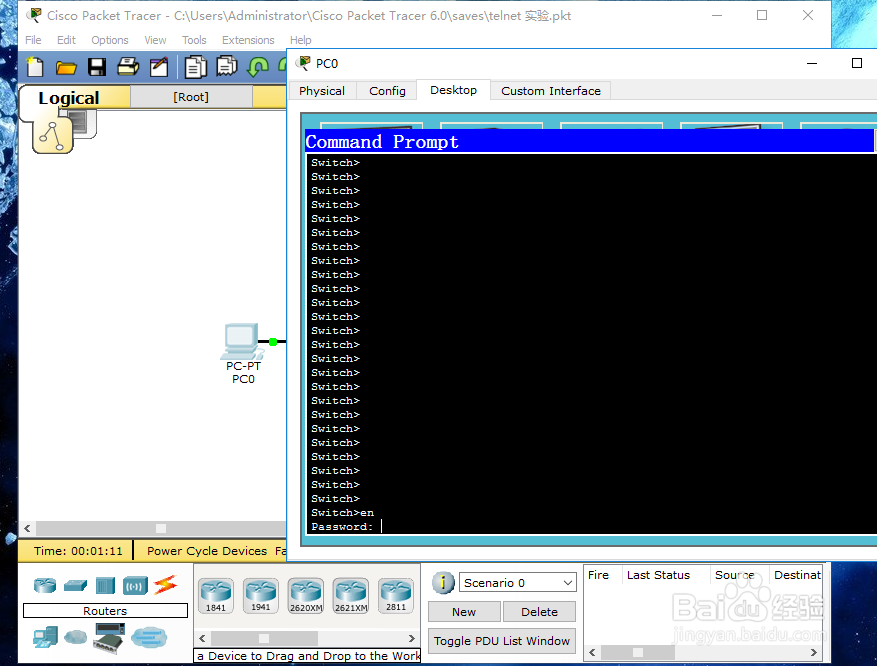Screen dimensions: 877x666
Task: Open the Tools menu
Action: pyautogui.click(x=194, y=40)
